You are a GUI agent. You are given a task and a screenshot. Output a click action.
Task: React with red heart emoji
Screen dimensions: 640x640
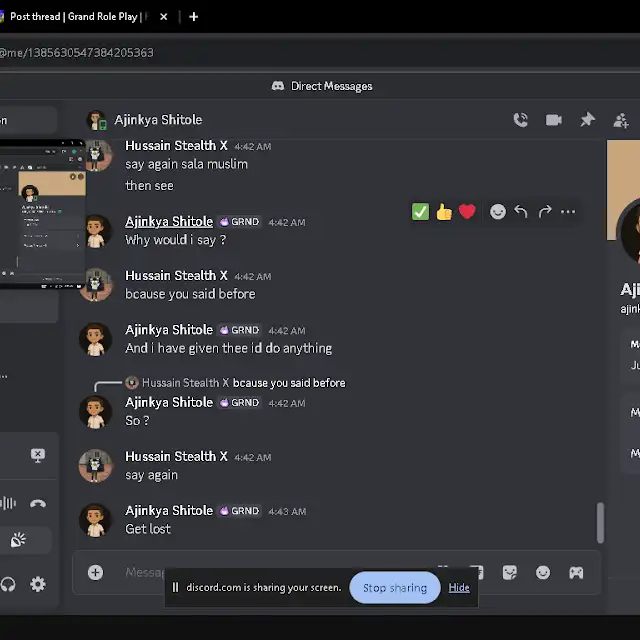466,212
